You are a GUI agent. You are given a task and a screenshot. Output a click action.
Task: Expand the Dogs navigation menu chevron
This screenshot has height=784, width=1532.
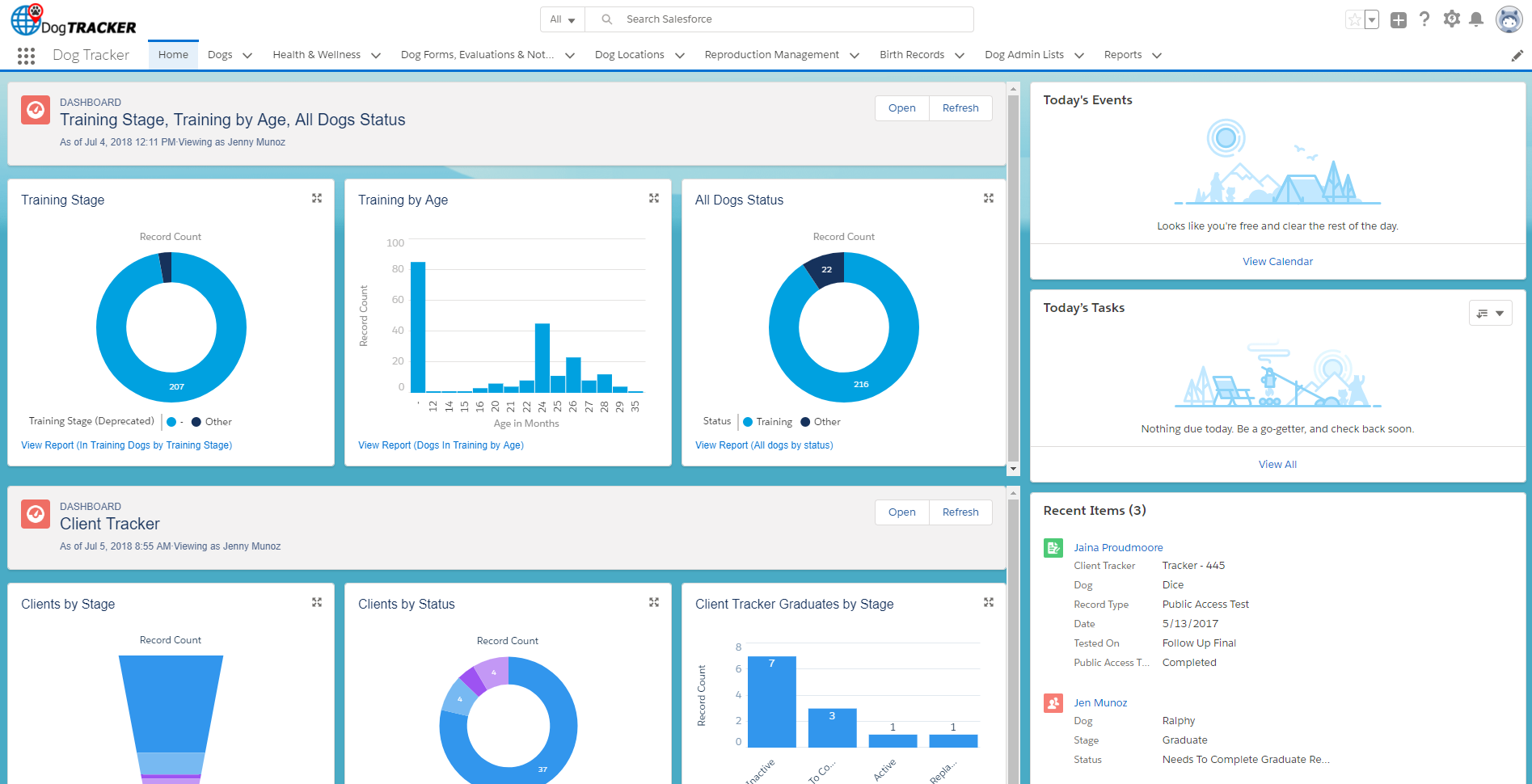pos(247,56)
